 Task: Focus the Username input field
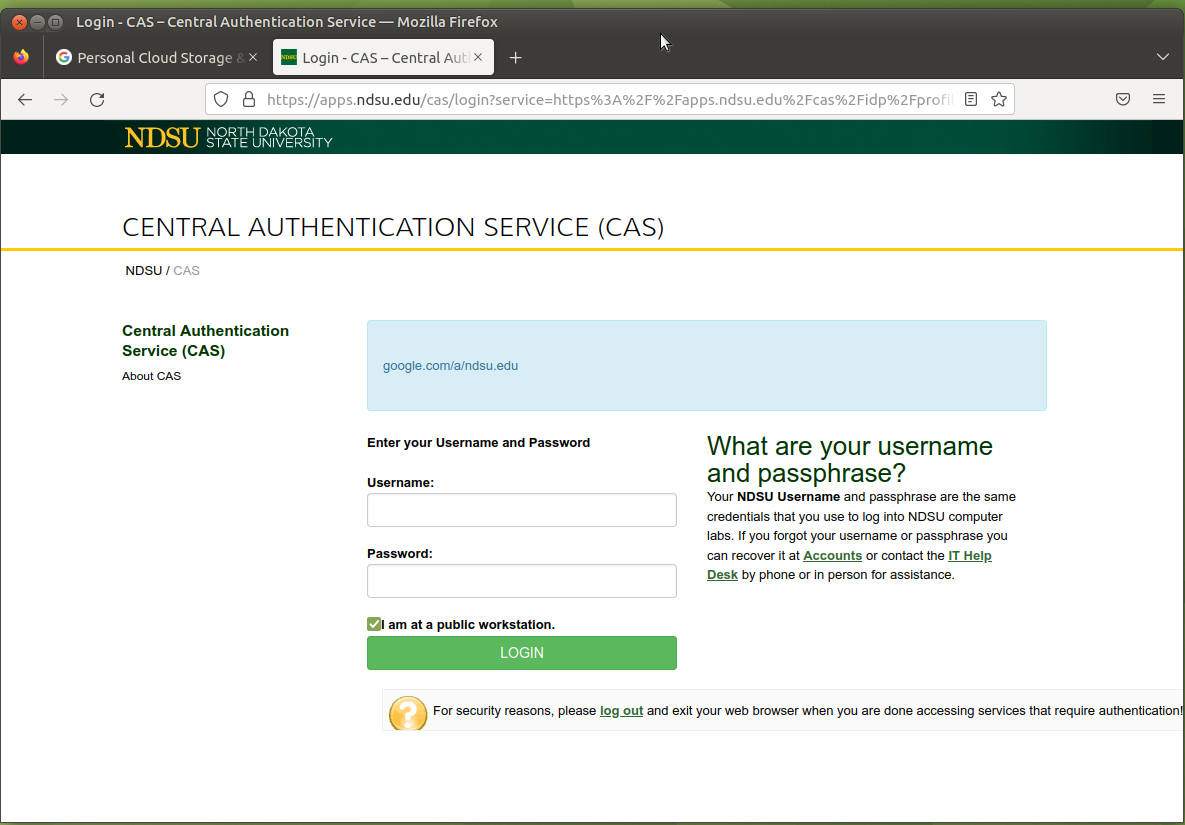(x=522, y=510)
